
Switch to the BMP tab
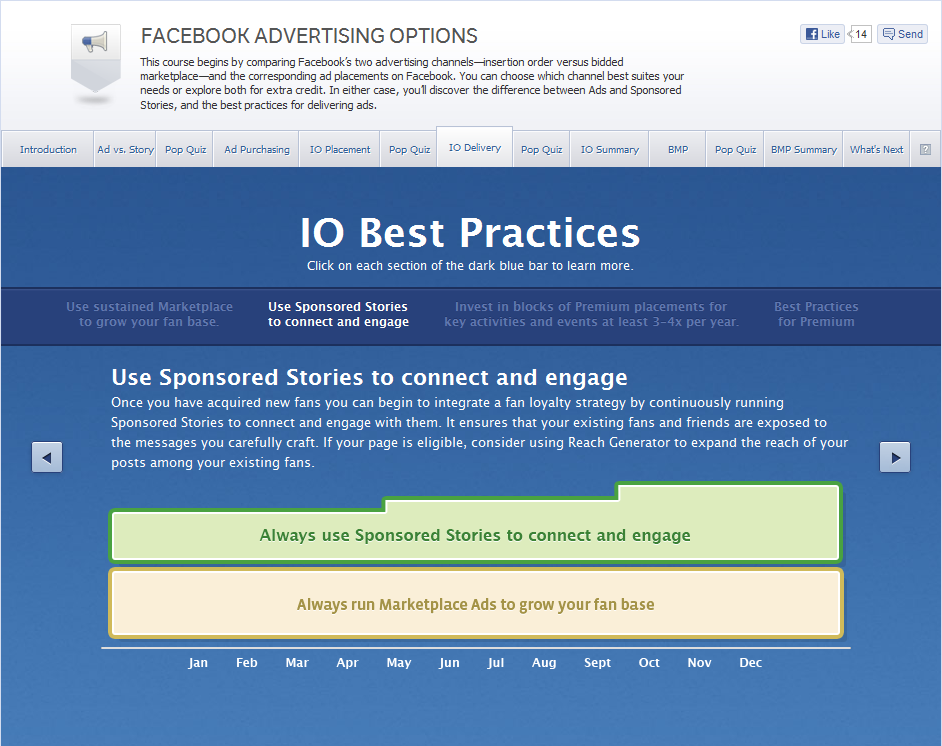click(x=678, y=150)
